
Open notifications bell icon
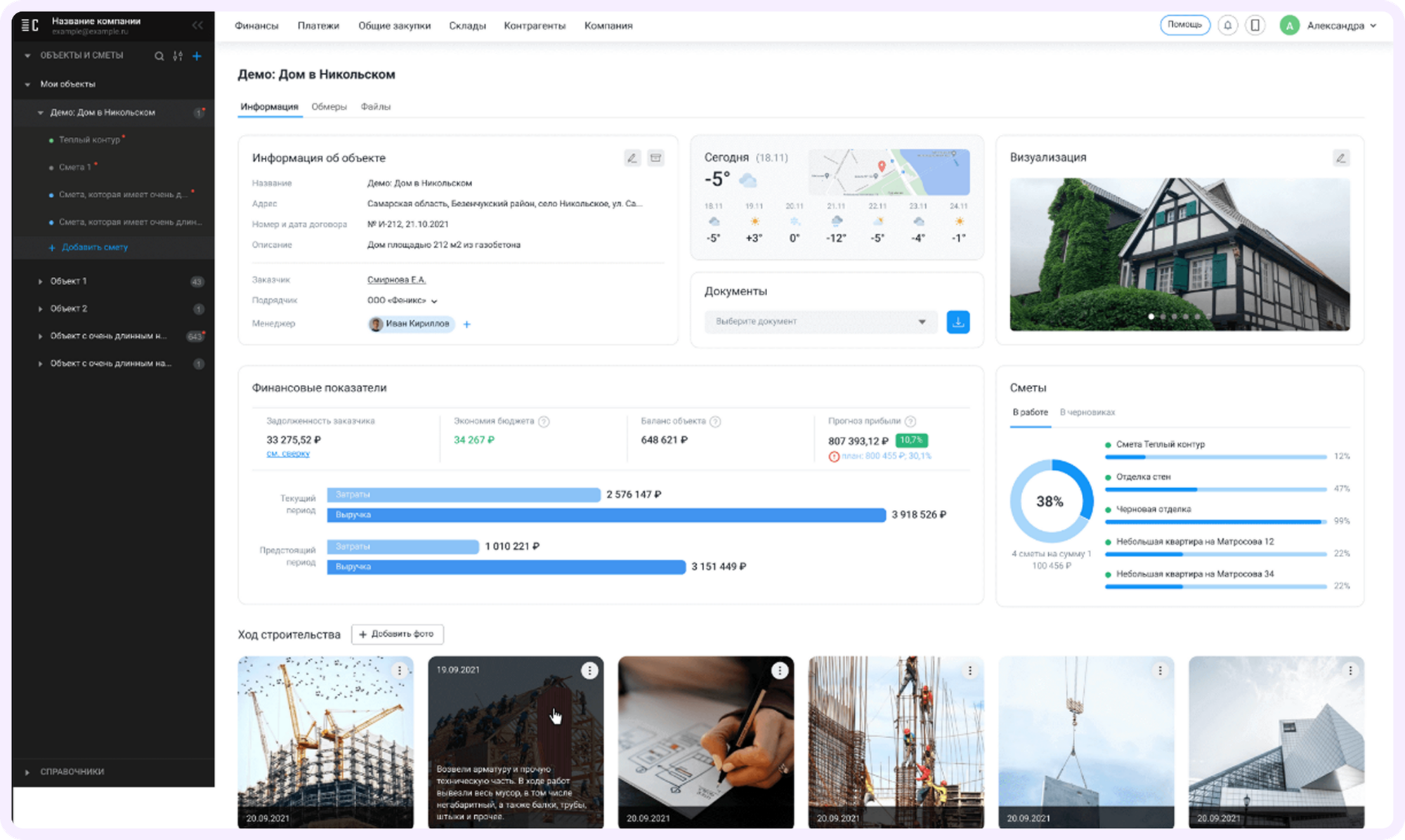tap(1228, 25)
